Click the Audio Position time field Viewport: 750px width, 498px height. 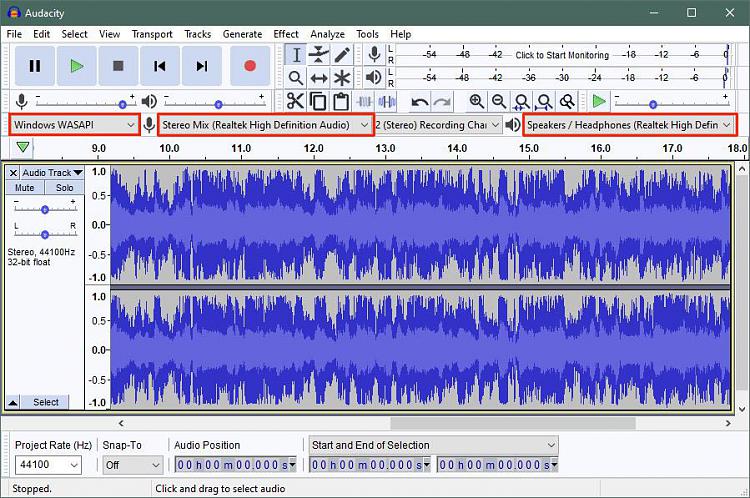point(235,465)
